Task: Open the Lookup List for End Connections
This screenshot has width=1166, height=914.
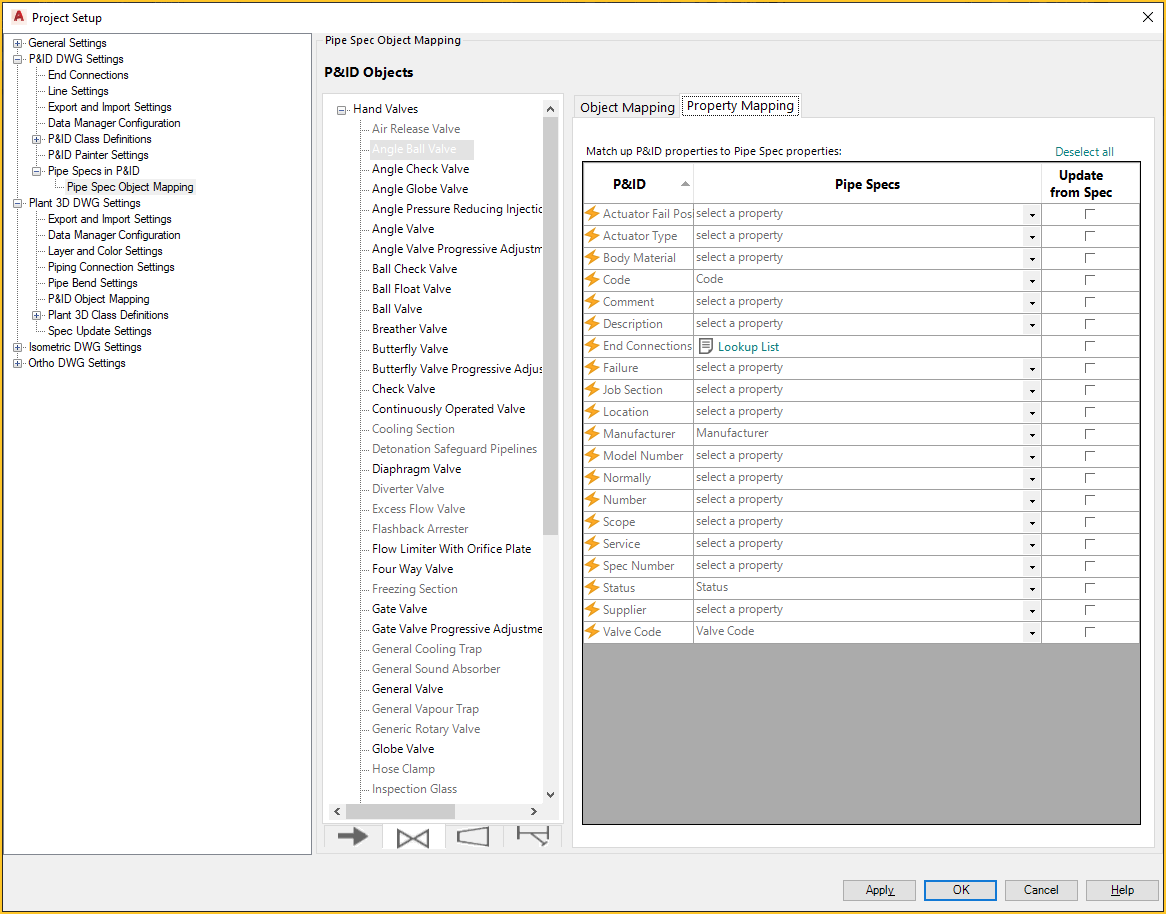Action: [739, 345]
